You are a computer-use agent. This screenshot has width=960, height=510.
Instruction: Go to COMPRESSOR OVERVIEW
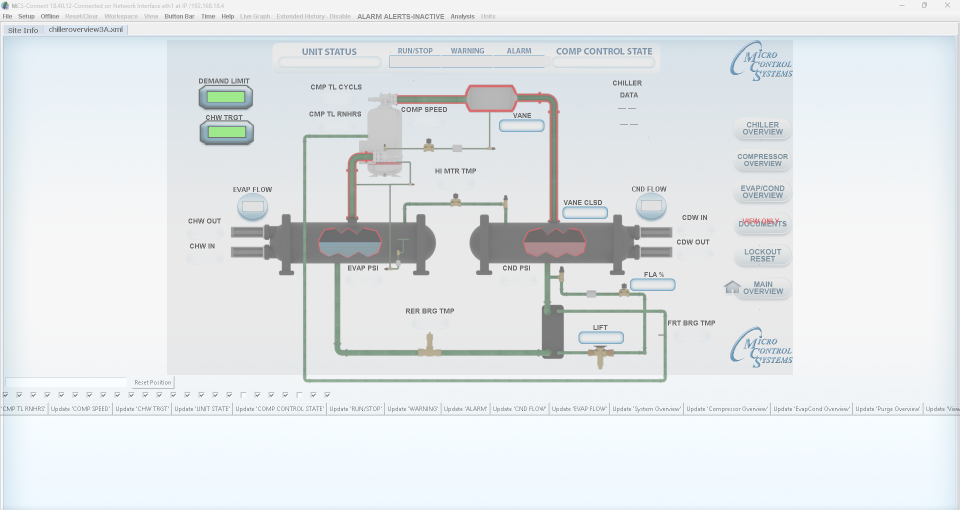[762, 160]
